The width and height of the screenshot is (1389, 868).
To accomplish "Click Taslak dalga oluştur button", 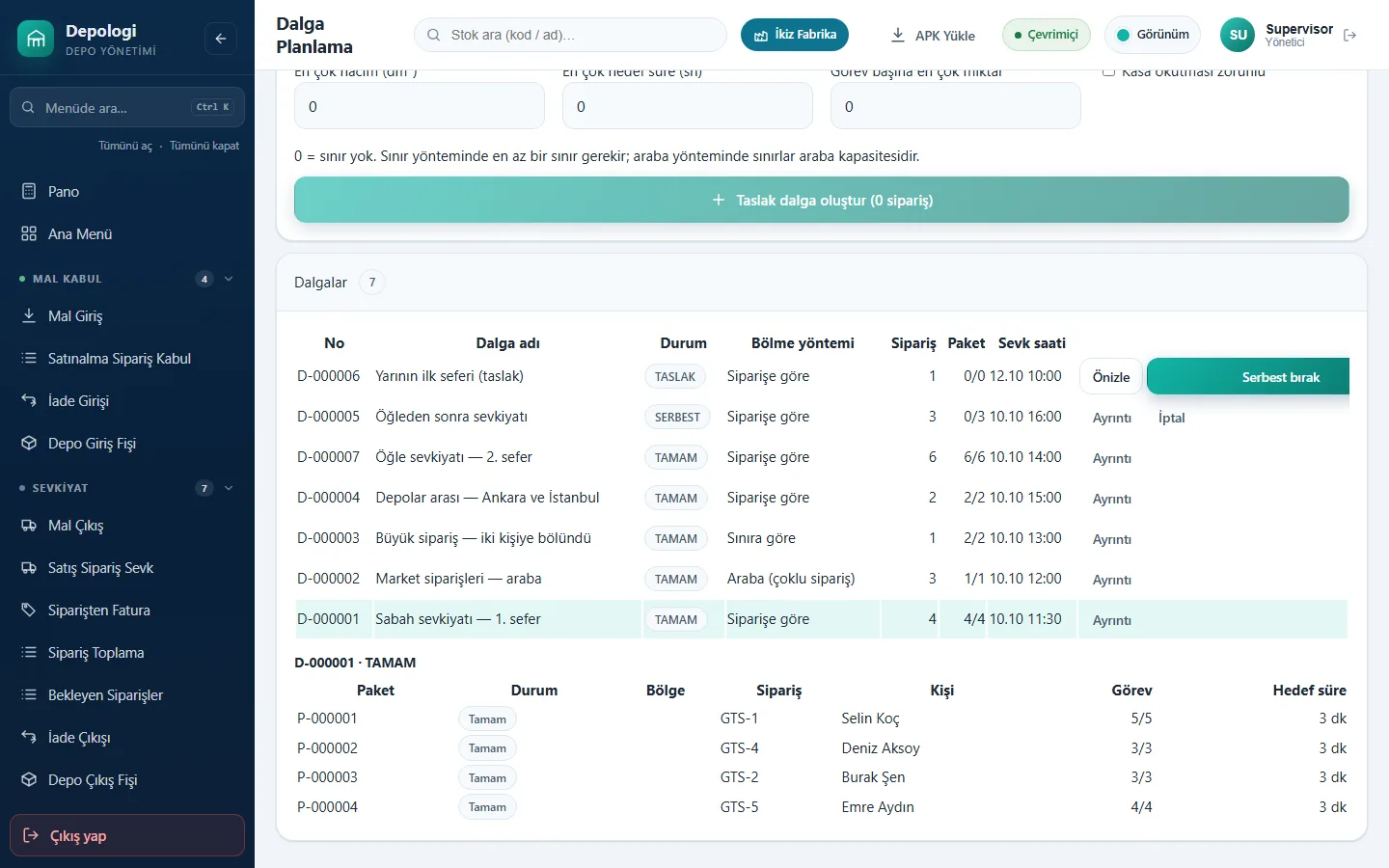I will [x=822, y=200].
